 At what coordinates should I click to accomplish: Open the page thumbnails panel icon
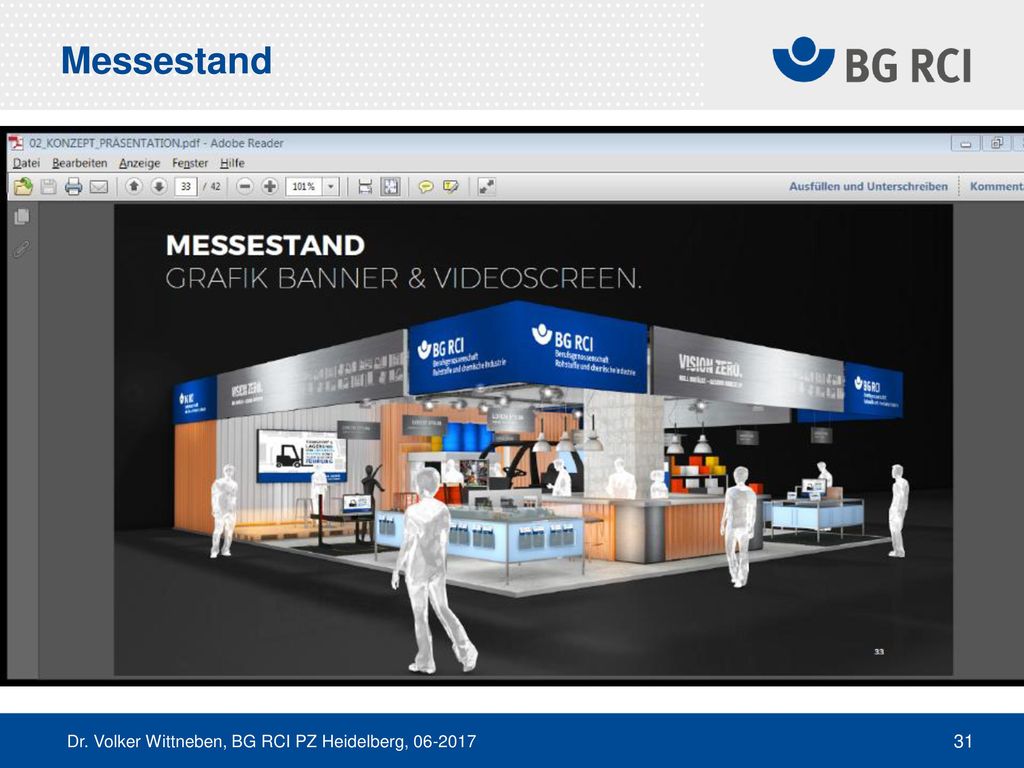click(x=22, y=216)
